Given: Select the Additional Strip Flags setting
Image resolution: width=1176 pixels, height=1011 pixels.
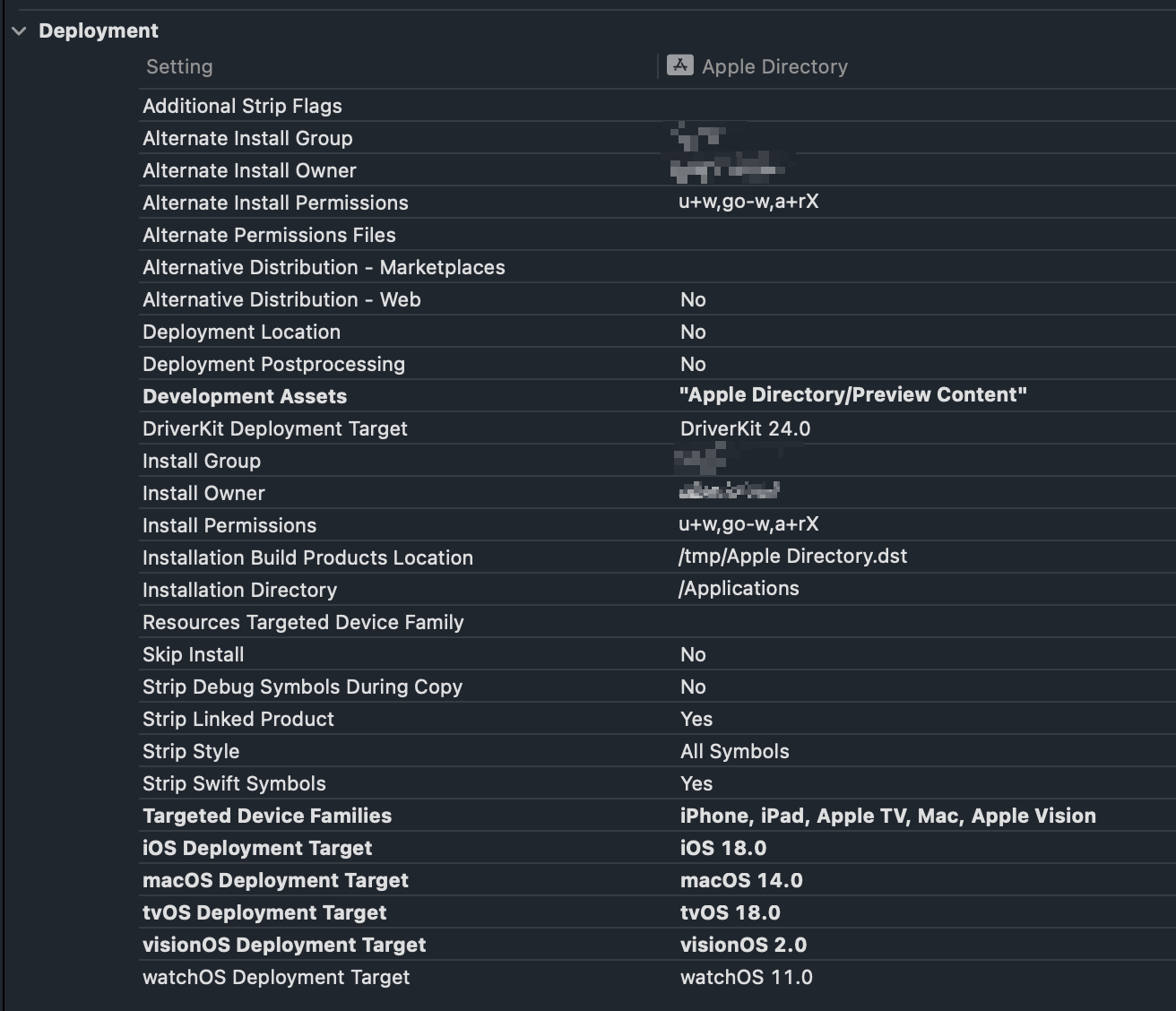Looking at the screenshot, I should [x=242, y=106].
